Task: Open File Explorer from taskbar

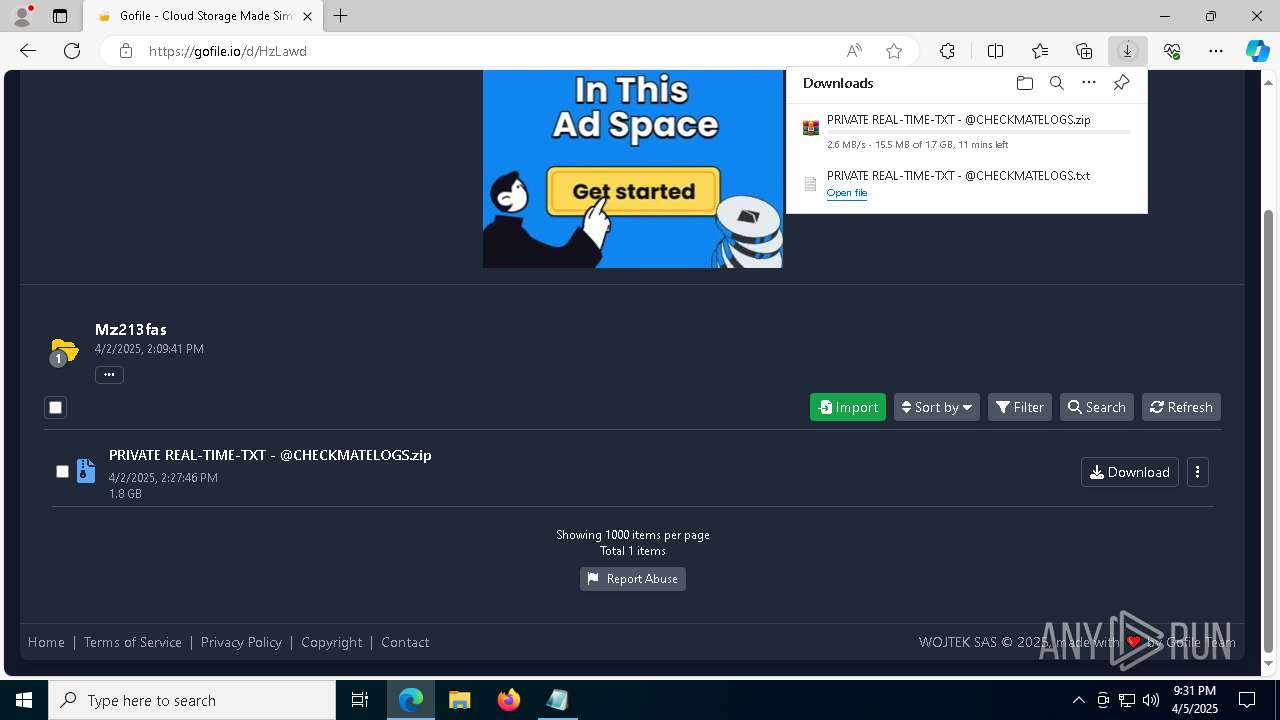Action: (459, 700)
